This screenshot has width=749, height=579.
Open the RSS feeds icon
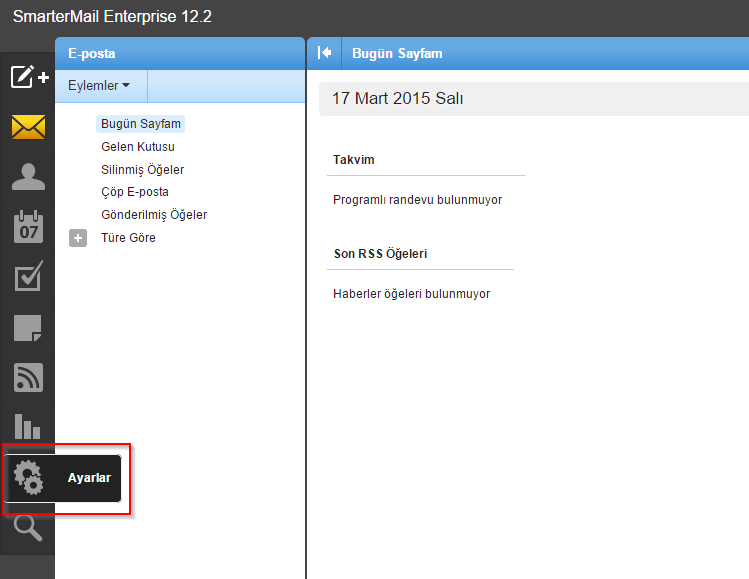[28, 377]
